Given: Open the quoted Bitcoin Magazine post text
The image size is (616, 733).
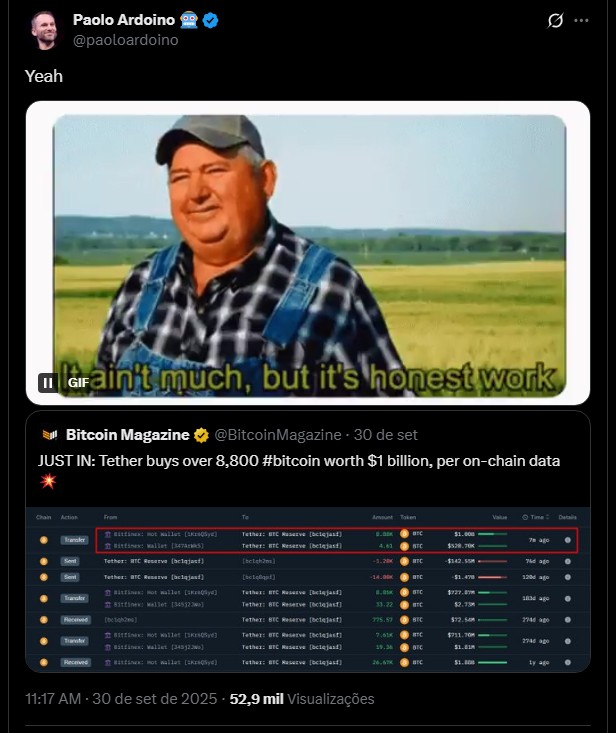Looking at the screenshot, I should click(299, 470).
